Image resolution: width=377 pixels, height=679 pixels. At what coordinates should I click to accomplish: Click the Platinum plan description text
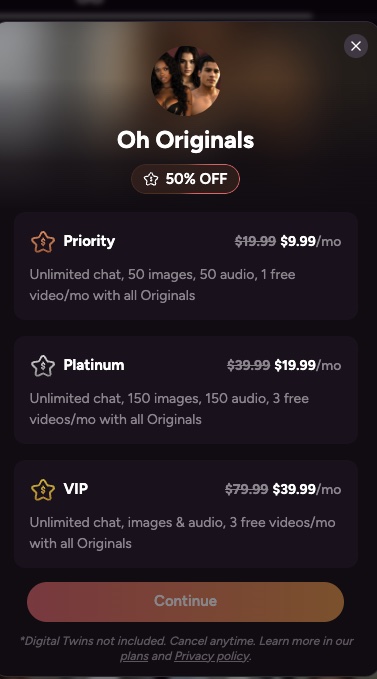tap(169, 409)
